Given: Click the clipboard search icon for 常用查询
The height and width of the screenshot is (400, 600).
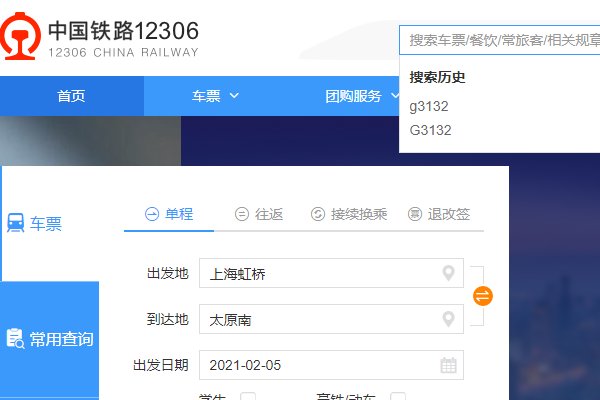Looking at the screenshot, I should (15, 339).
